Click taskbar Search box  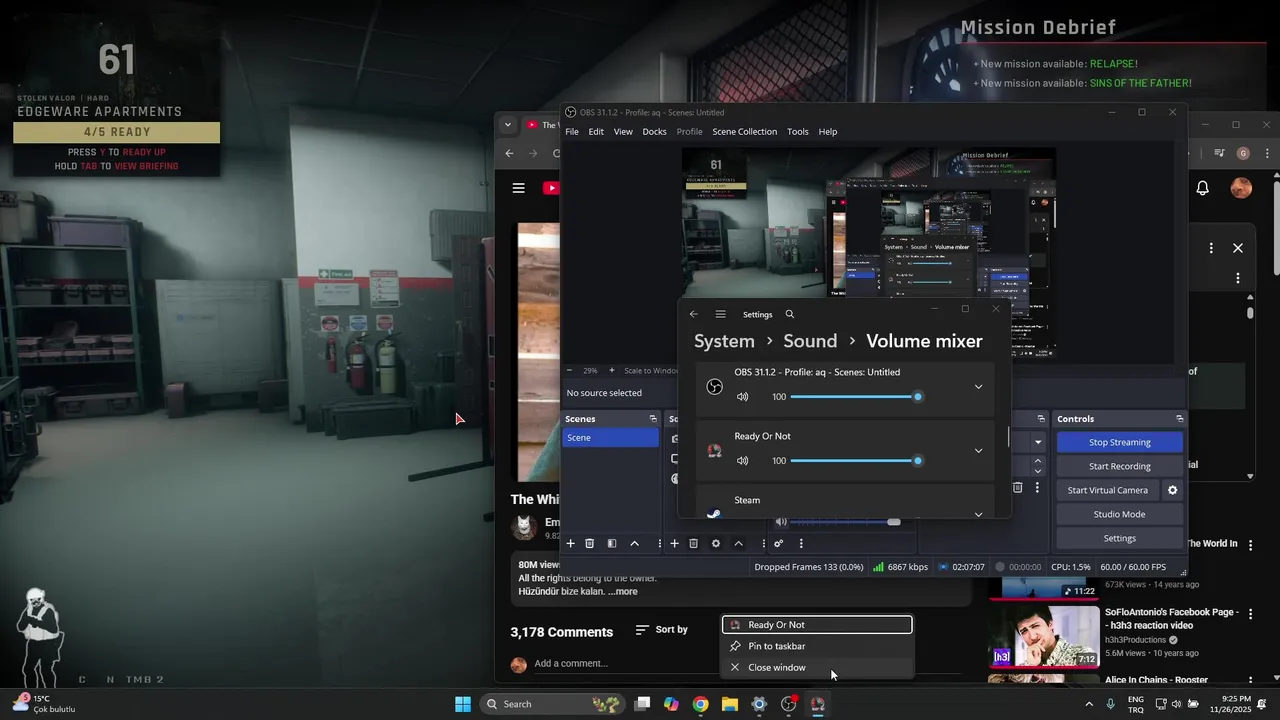coord(552,704)
